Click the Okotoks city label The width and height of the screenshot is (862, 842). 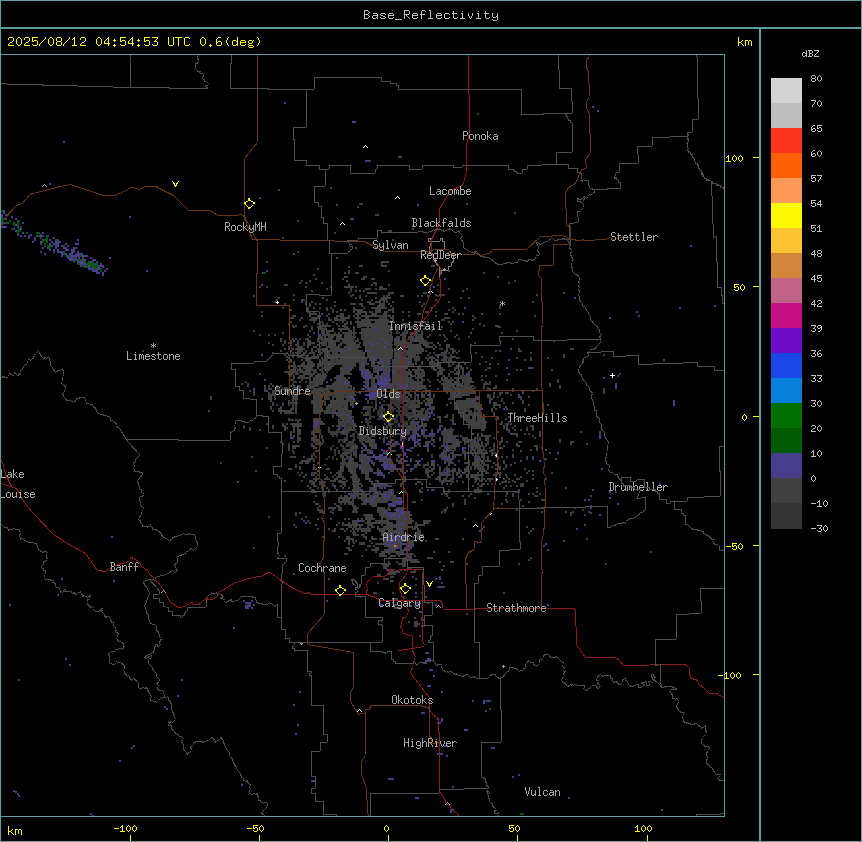click(x=412, y=700)
